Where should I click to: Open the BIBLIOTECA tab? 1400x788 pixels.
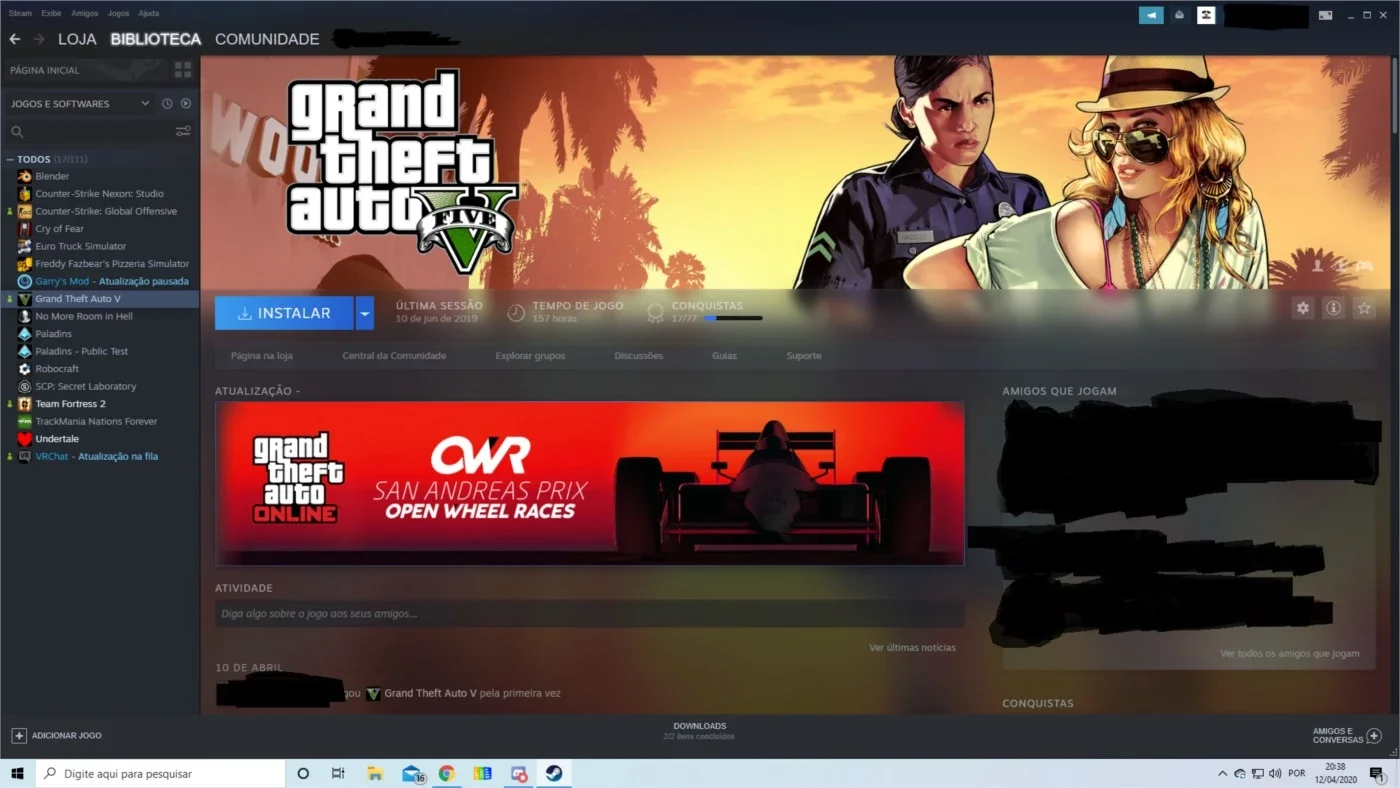click(156, 39)
